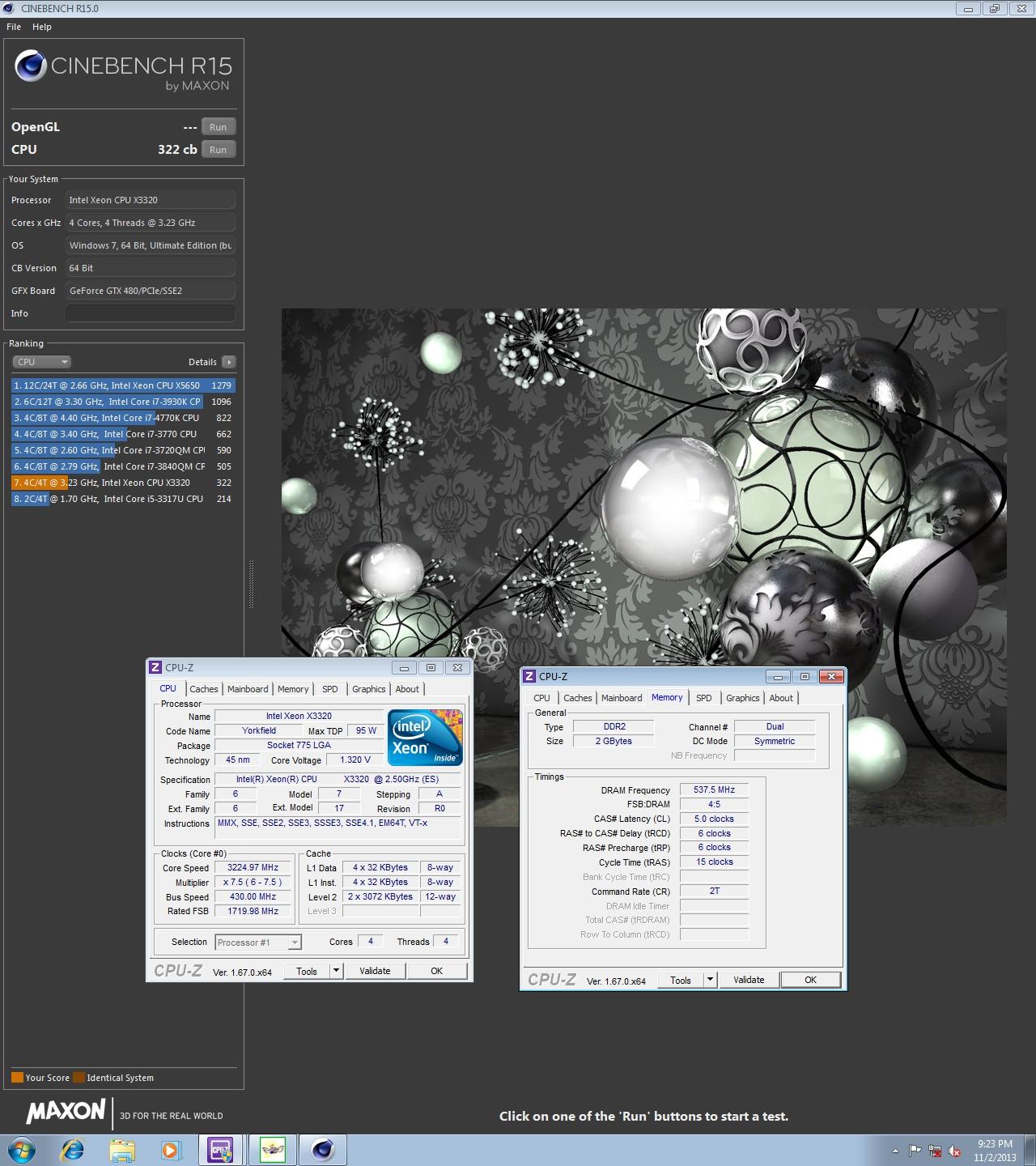
Task: Click Validate in left CPU-Z window
Action: tap(375, 971)
